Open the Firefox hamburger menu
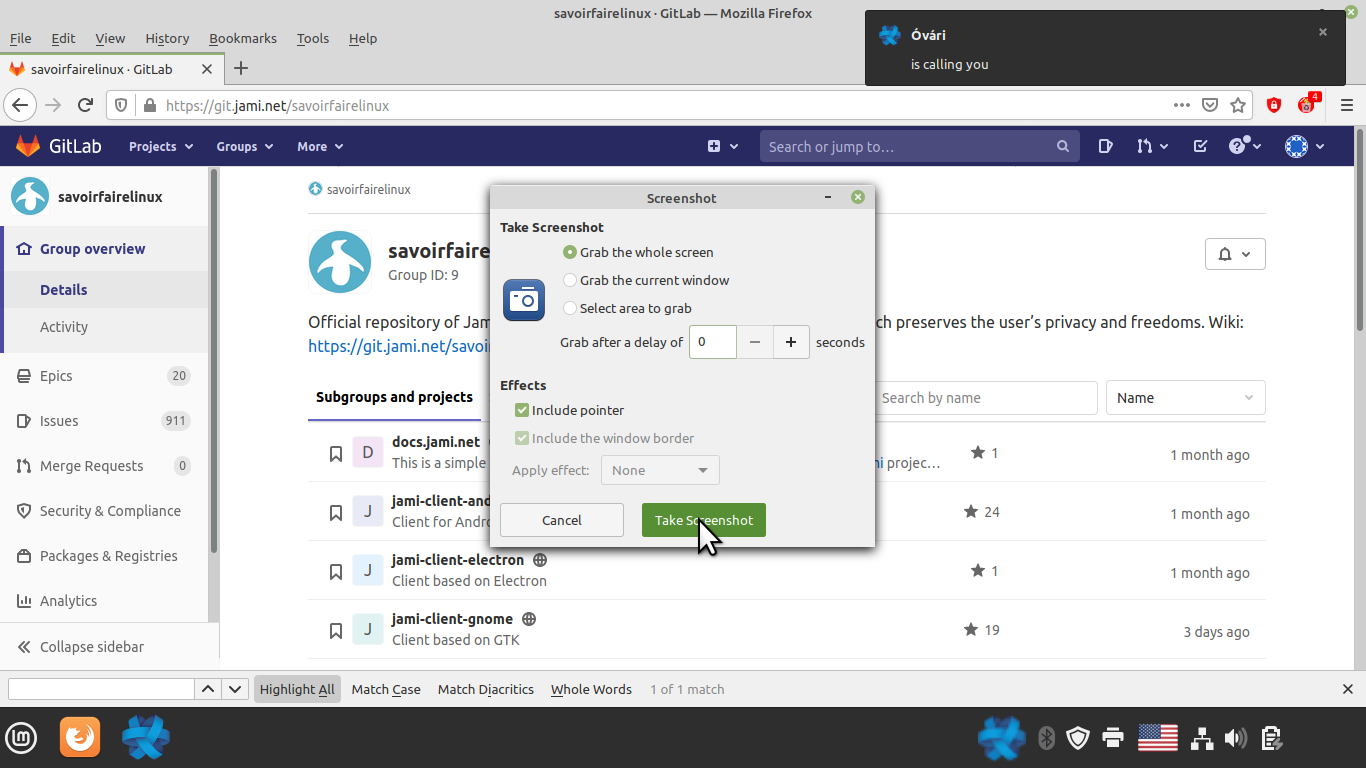The height and width of the screenshot is (768, 1366). [1346, 105]
